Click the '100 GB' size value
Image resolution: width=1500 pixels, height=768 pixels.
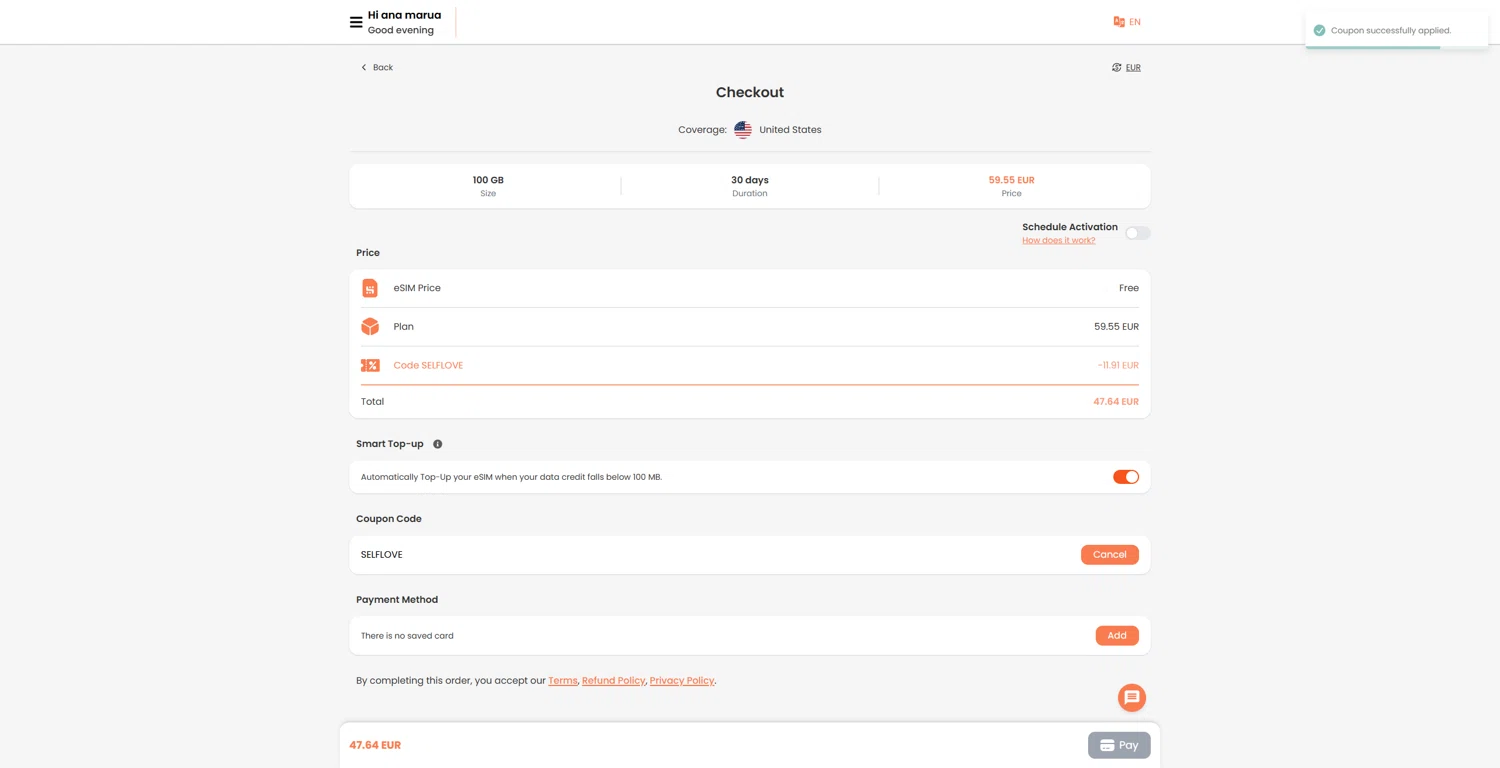pyautogui.click(x=488, y=180)
